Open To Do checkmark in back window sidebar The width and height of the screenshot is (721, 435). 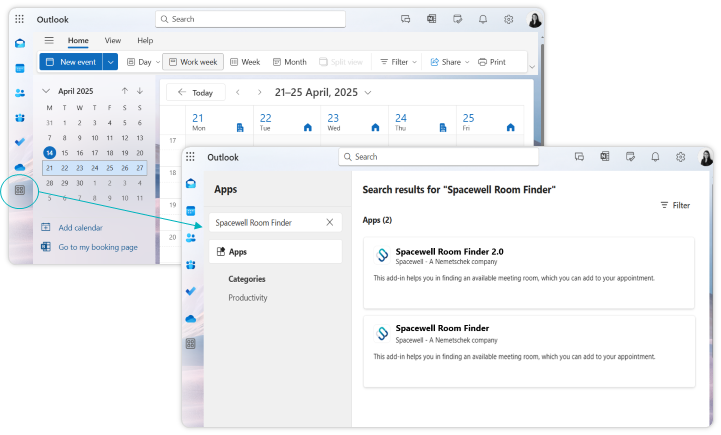point(20,142)
